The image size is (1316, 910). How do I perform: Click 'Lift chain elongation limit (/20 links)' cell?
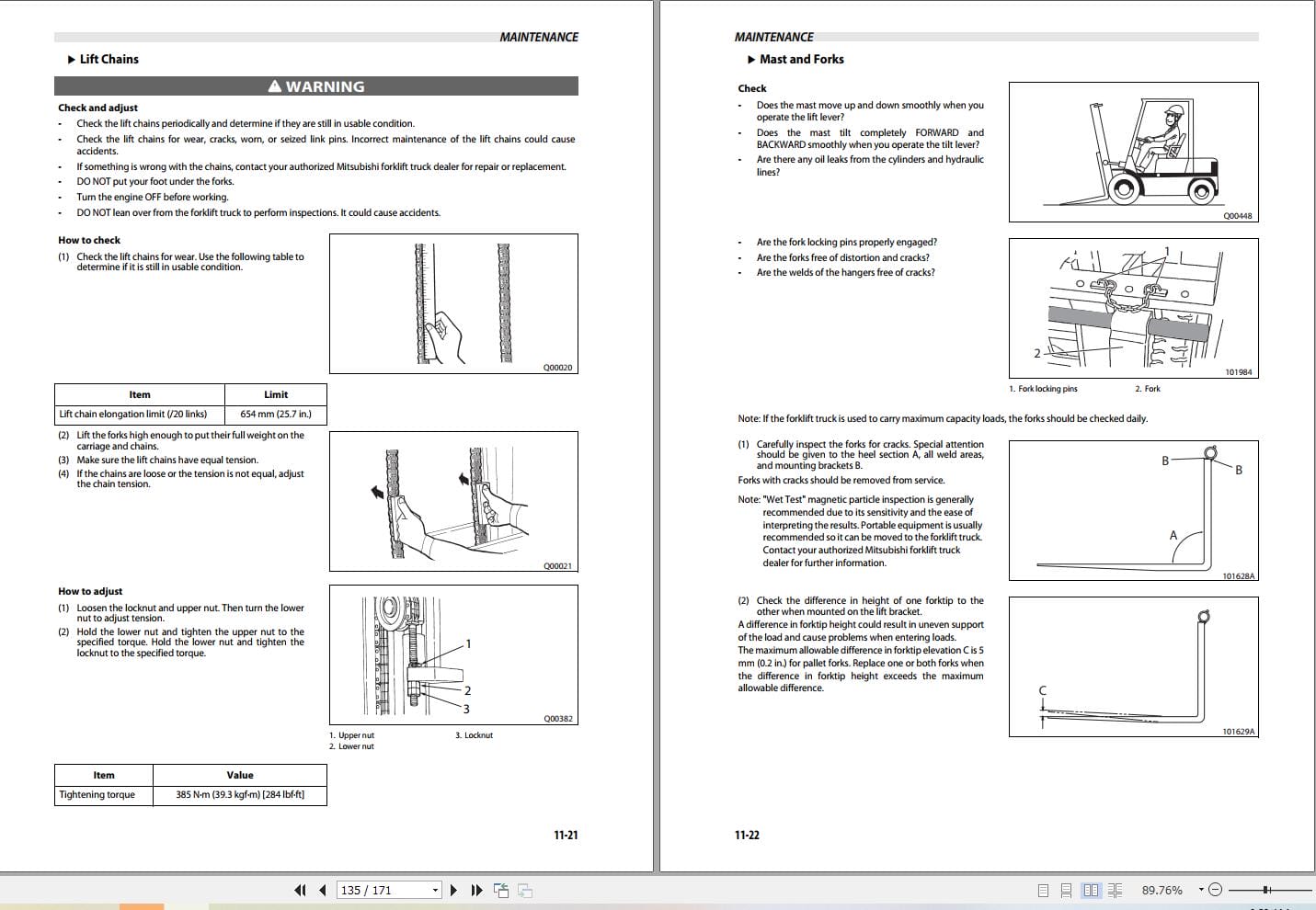140,414
